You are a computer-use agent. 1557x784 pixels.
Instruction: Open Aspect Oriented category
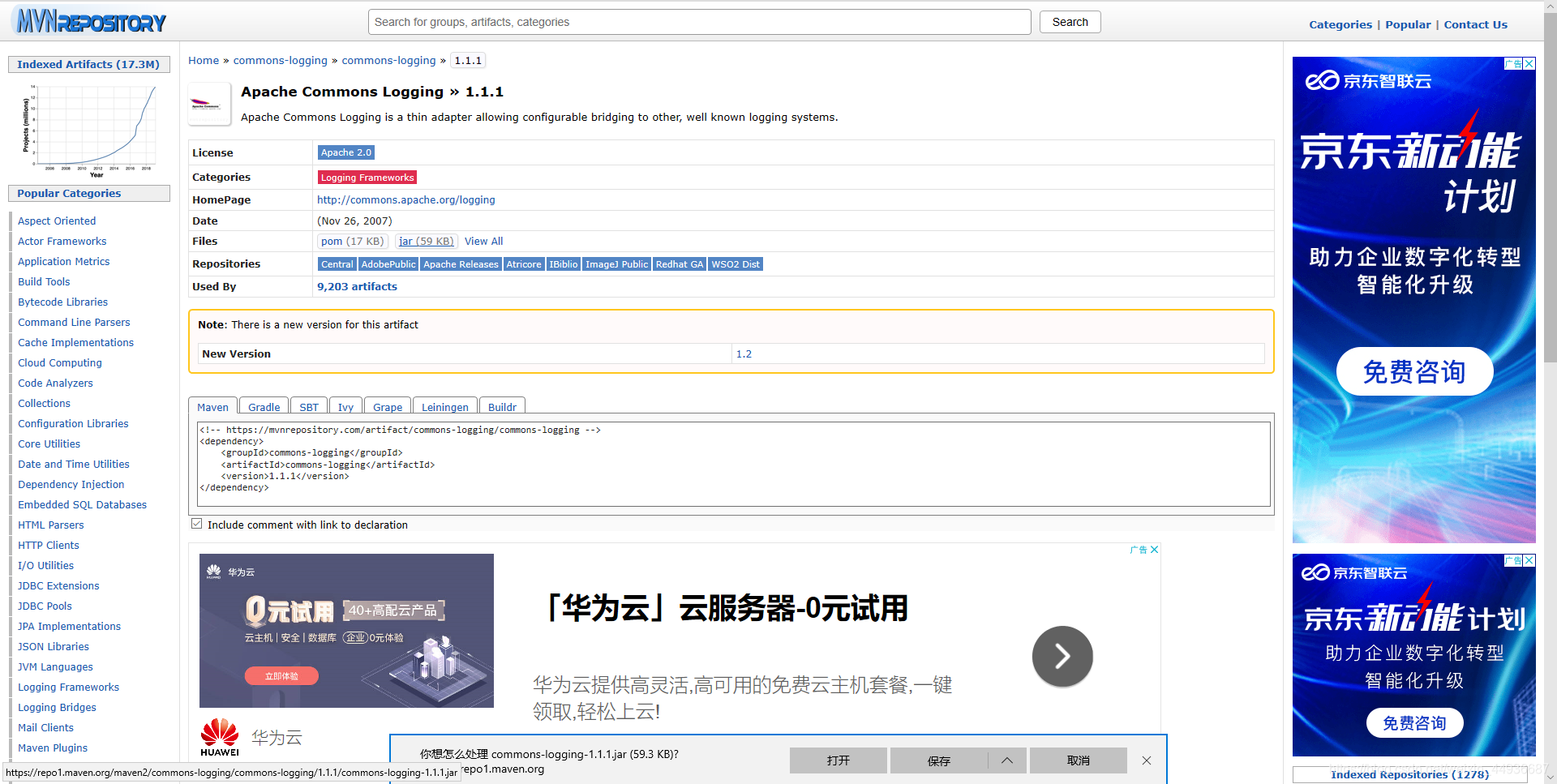point(57,221)
